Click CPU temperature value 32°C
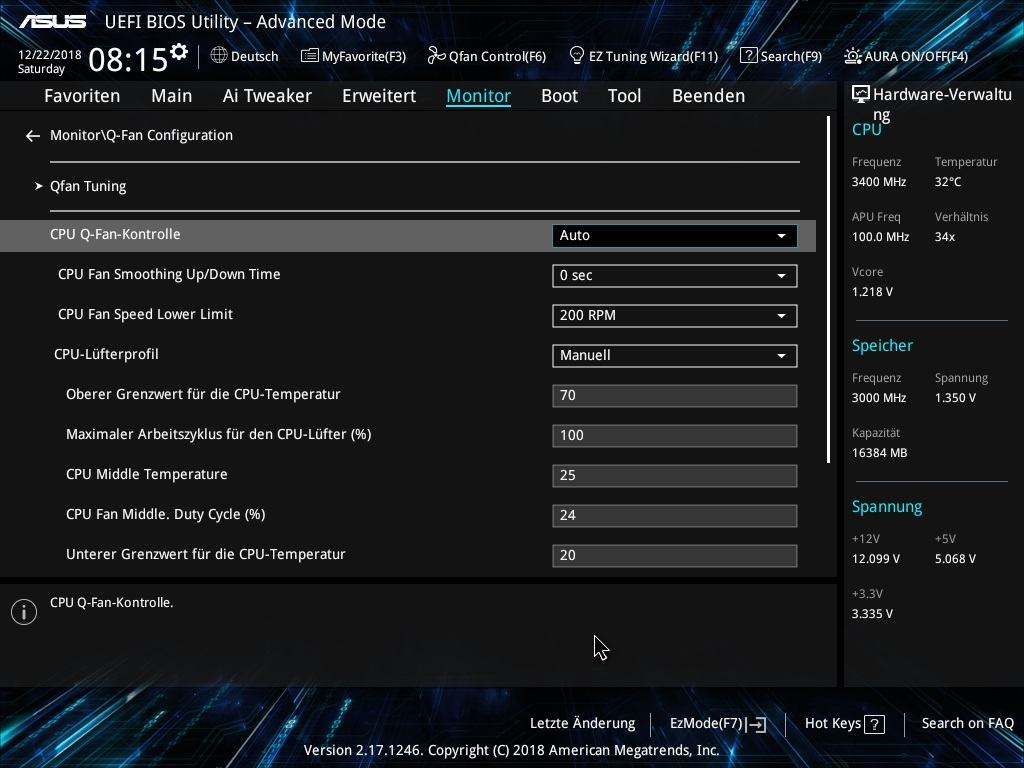The height and width of the screenshot is (768, 1024). (x=948, y=182)
